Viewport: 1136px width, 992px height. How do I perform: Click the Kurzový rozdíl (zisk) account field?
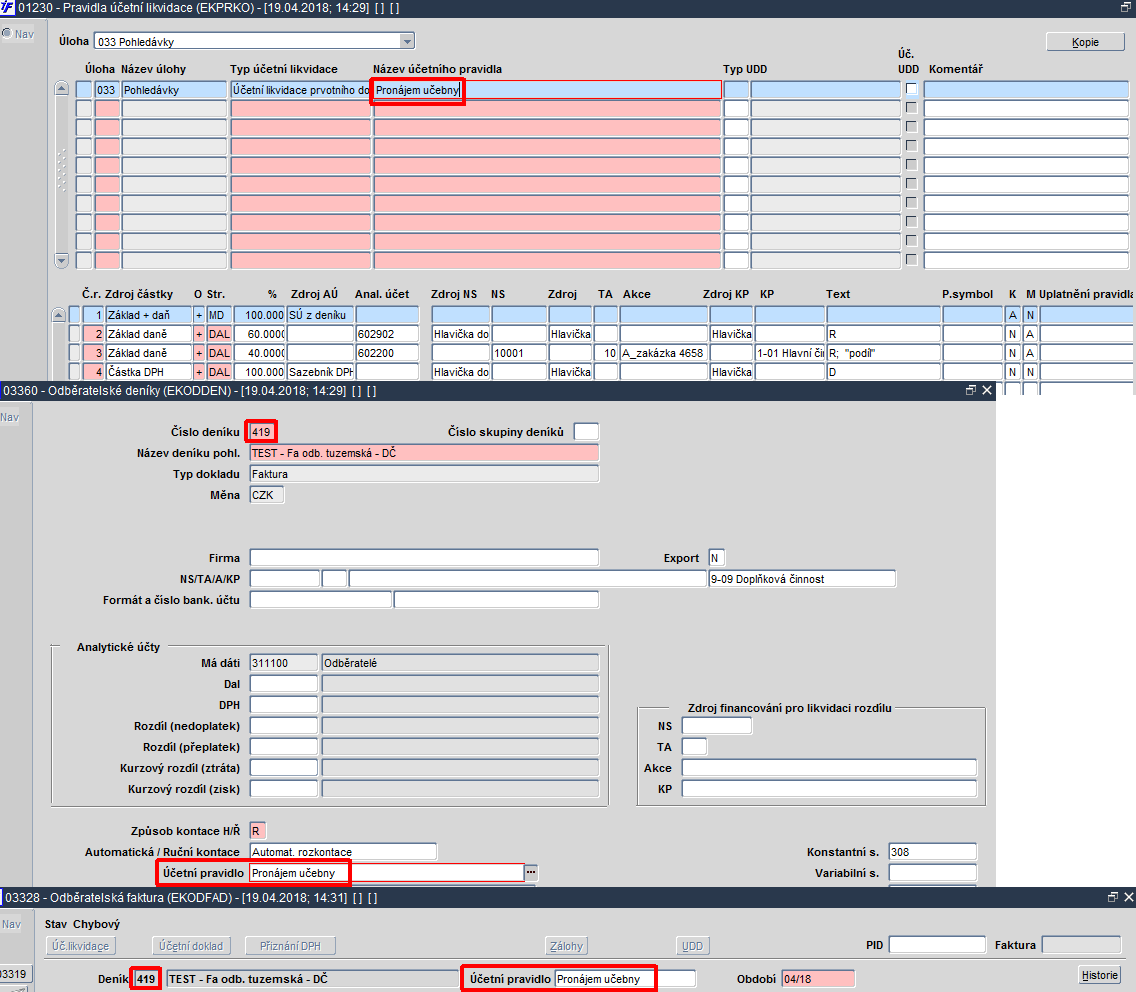283,789
